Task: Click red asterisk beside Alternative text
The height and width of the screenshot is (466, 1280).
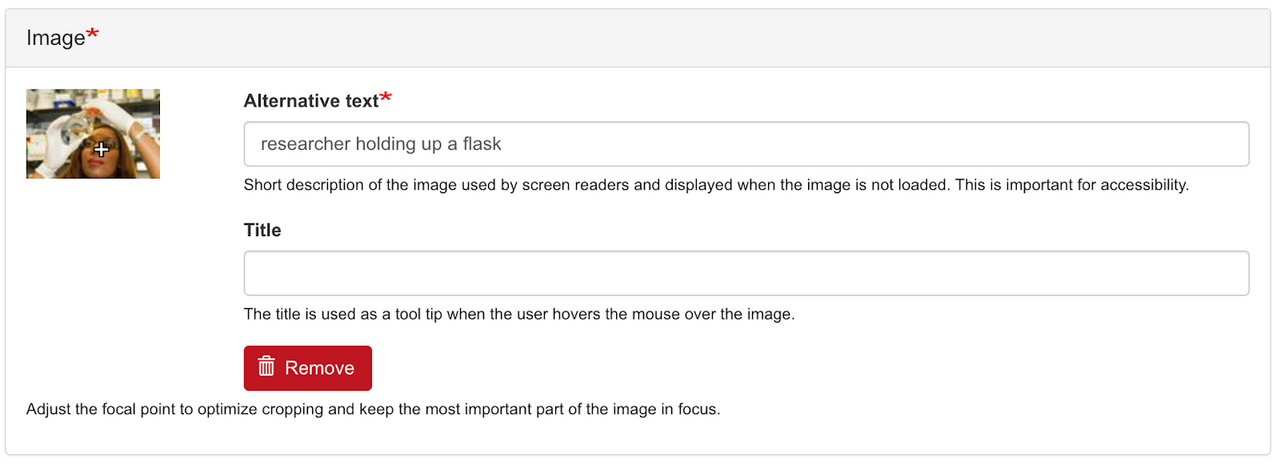Action: pyautogui.click(x=386, y=97)
